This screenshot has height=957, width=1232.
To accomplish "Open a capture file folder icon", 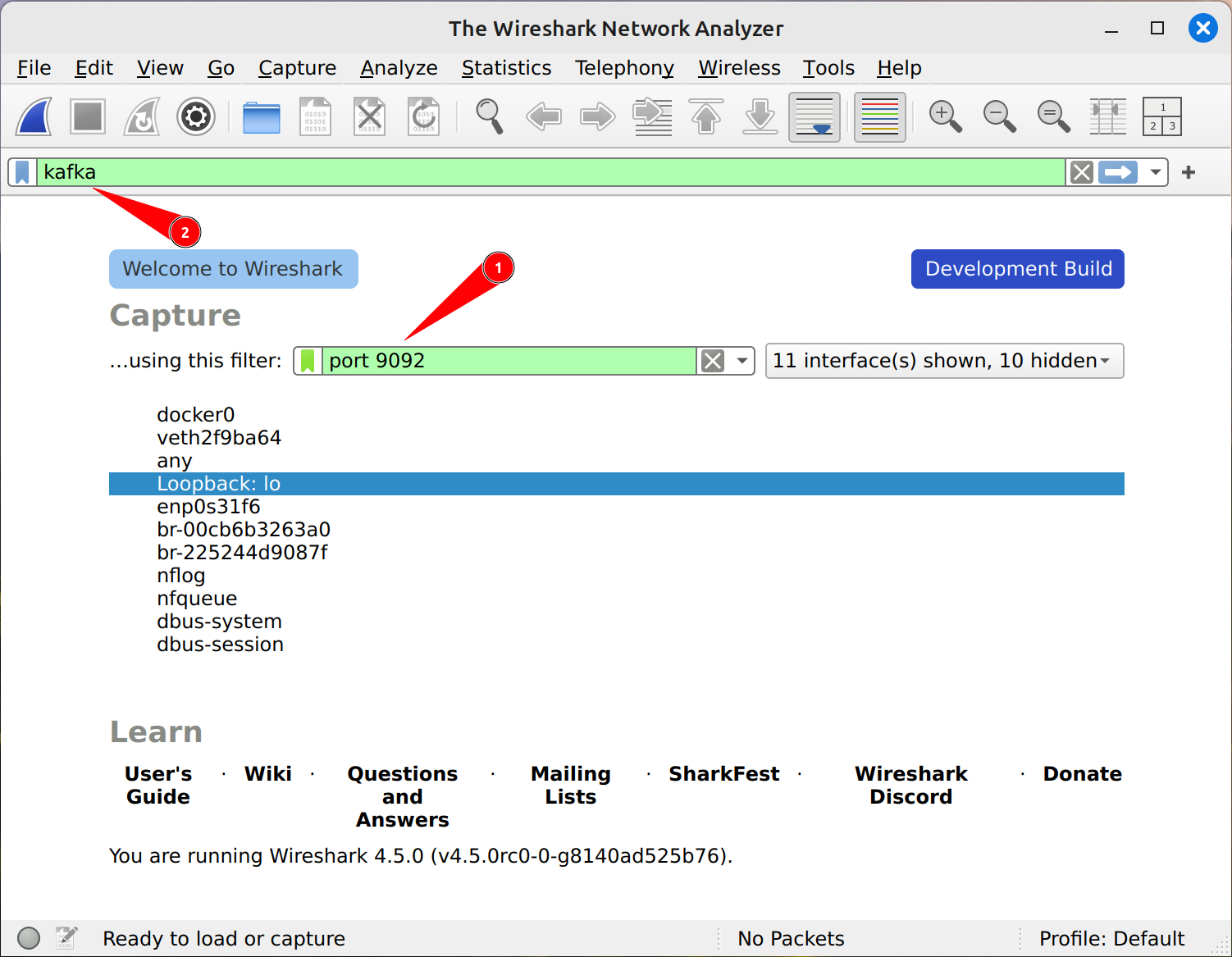I will [x=262, y=116].
